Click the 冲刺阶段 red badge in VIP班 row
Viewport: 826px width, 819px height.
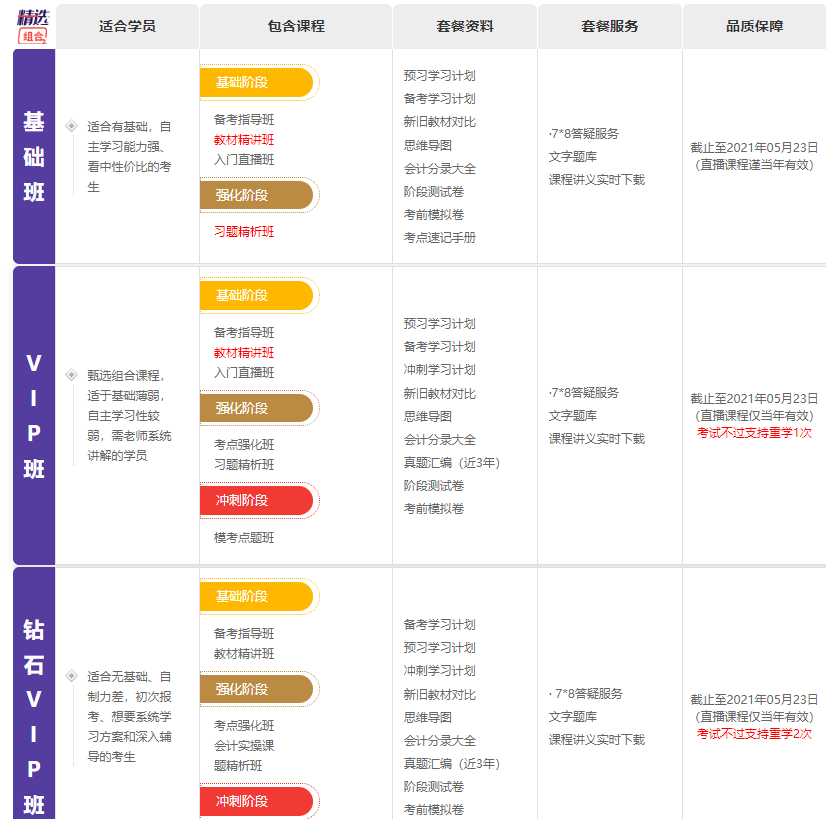coord(257,500)
